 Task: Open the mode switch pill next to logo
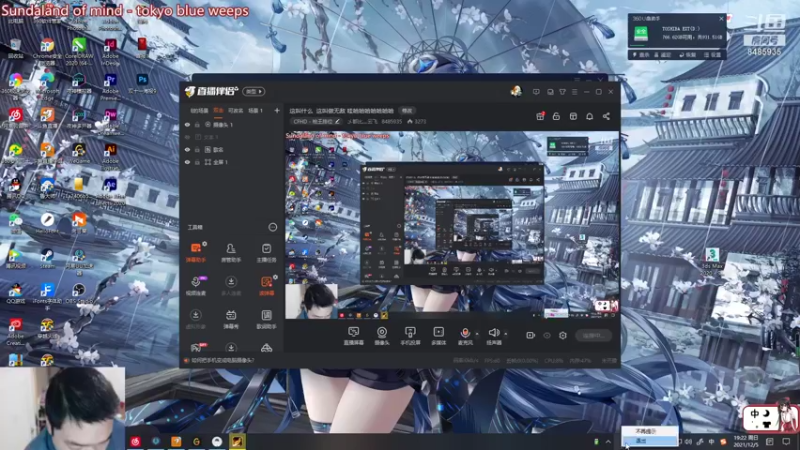click(x=254, y=91)
